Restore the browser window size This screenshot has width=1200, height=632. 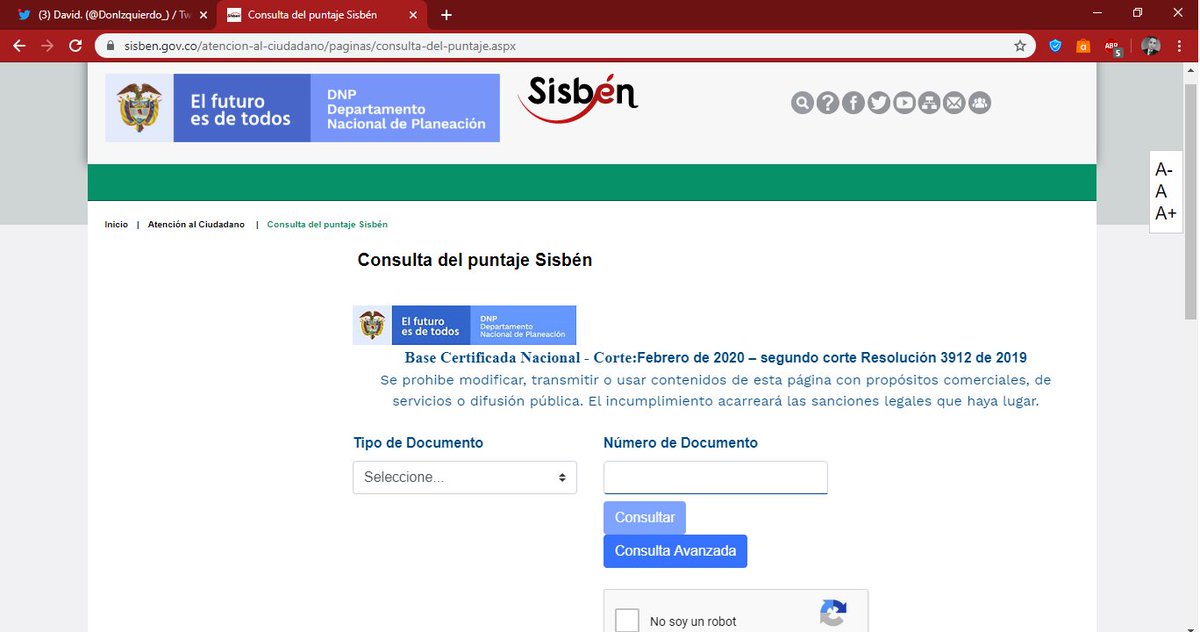1137,13
